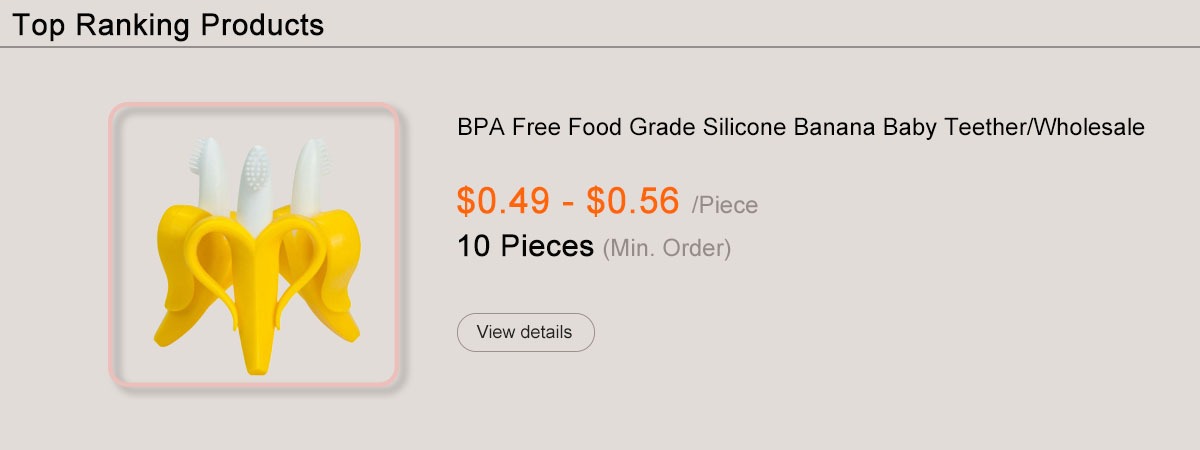This screenshot has width=1200, height=450.
Task: Click the /Piece unit label
Action: click(x=725, y=206)
